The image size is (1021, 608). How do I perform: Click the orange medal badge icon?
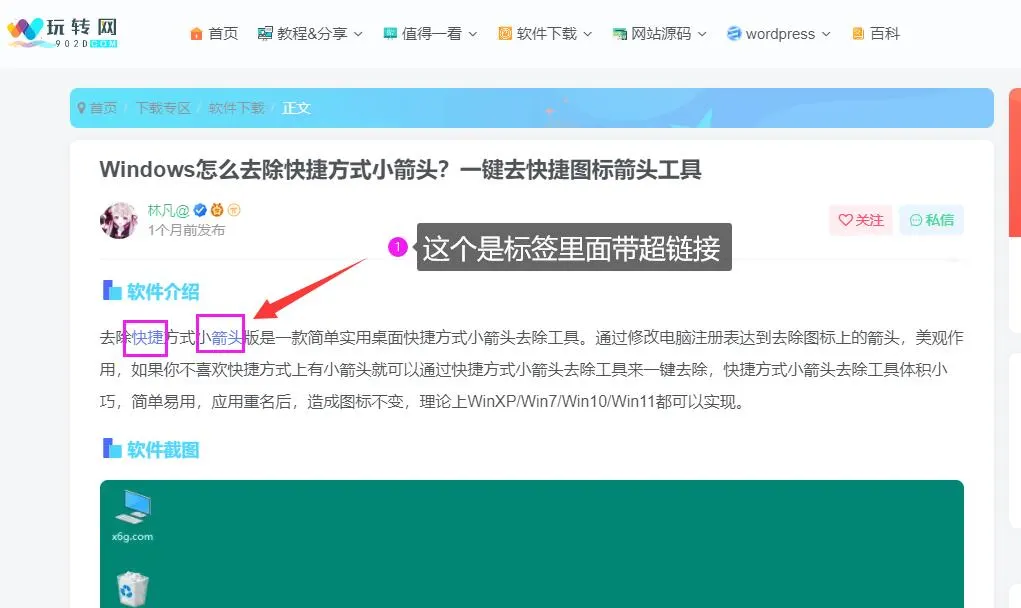(x=217, y=210)
